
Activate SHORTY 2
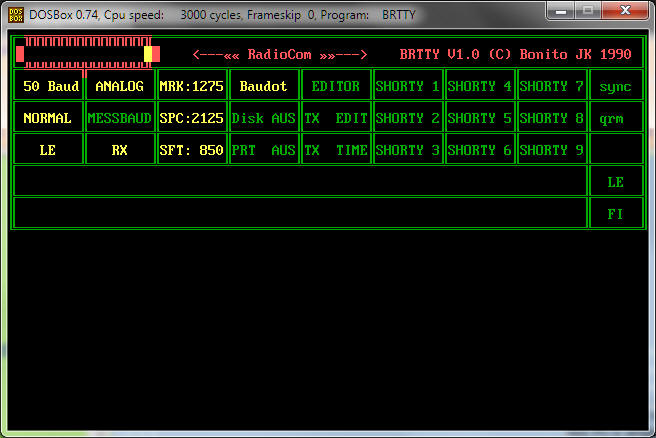[x=408, y=118]
